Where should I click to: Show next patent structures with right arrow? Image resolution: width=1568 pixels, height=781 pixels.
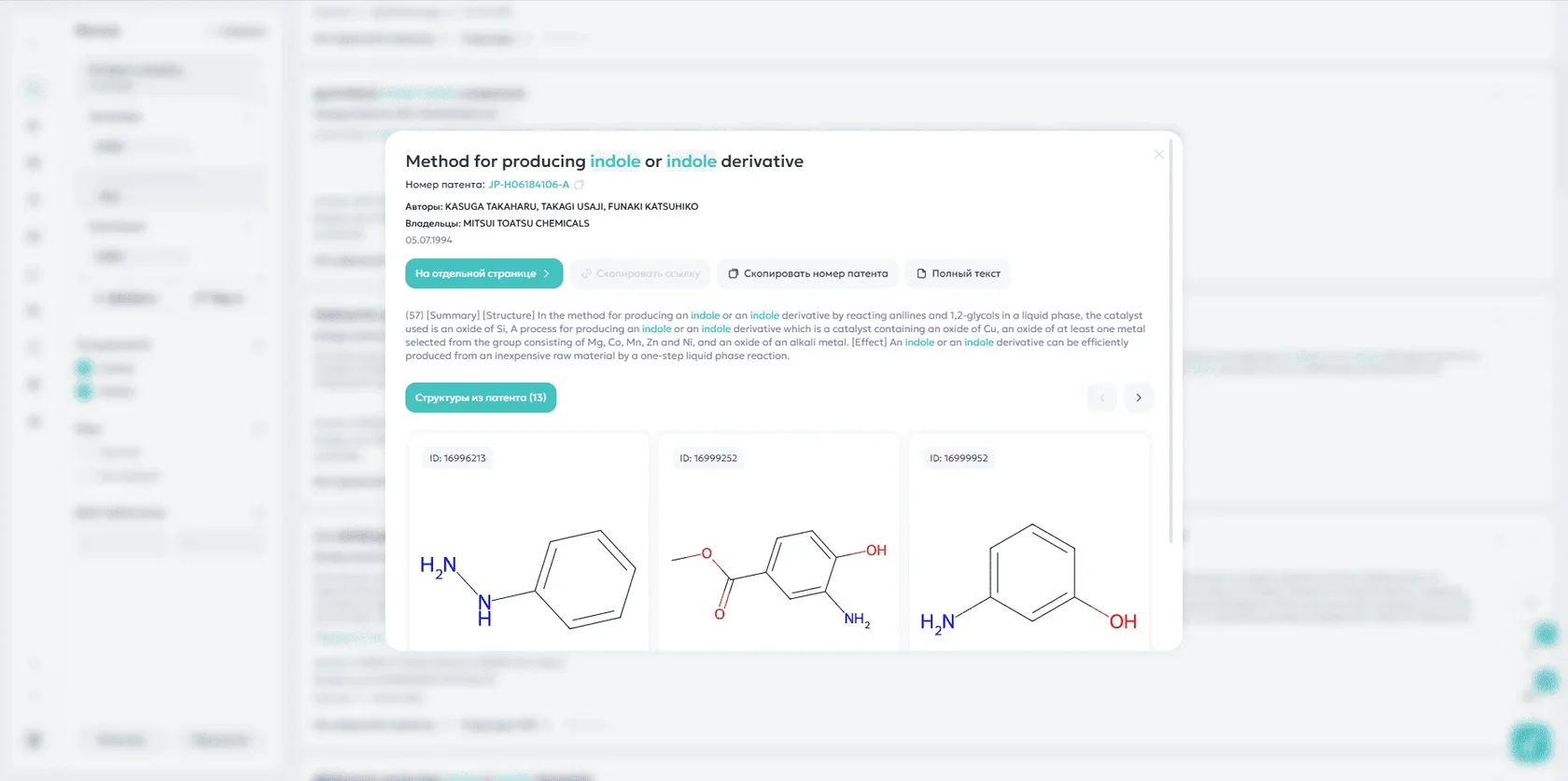point(1139,397)
